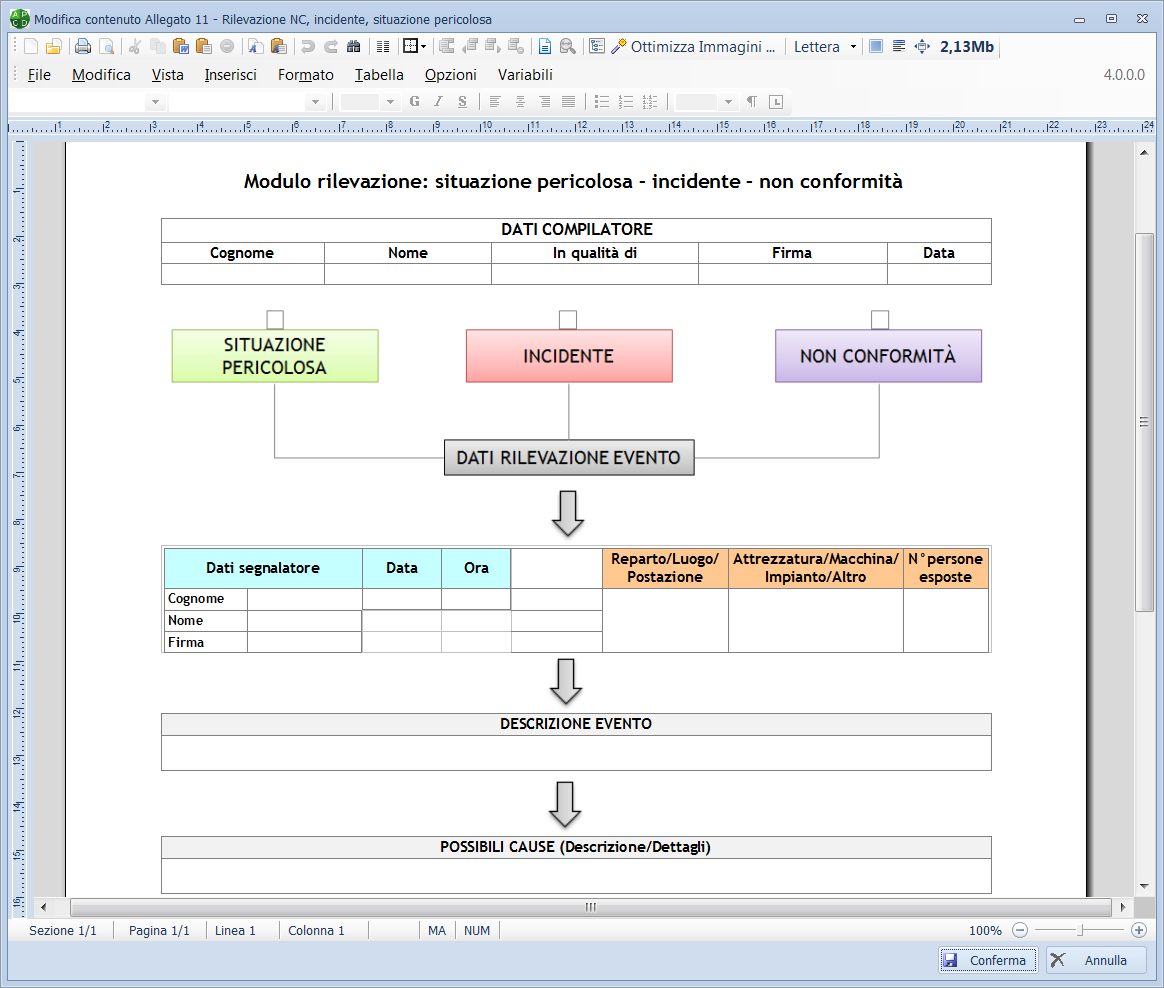Click the Open folder icon

click(x=54, y=46)
